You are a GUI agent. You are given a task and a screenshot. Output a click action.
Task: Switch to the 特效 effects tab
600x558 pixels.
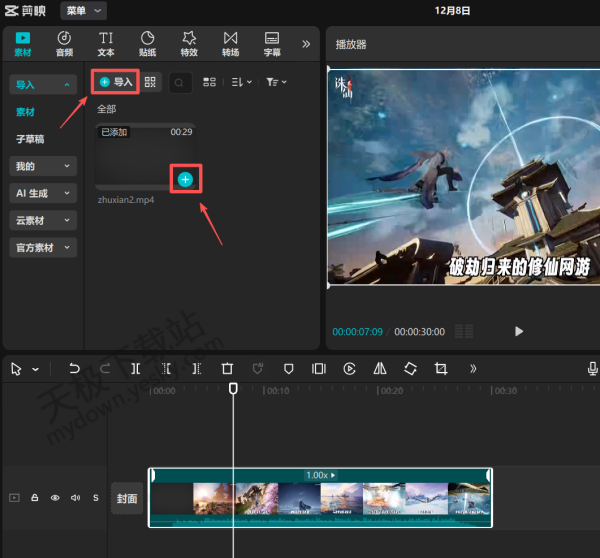click(189, 43)
